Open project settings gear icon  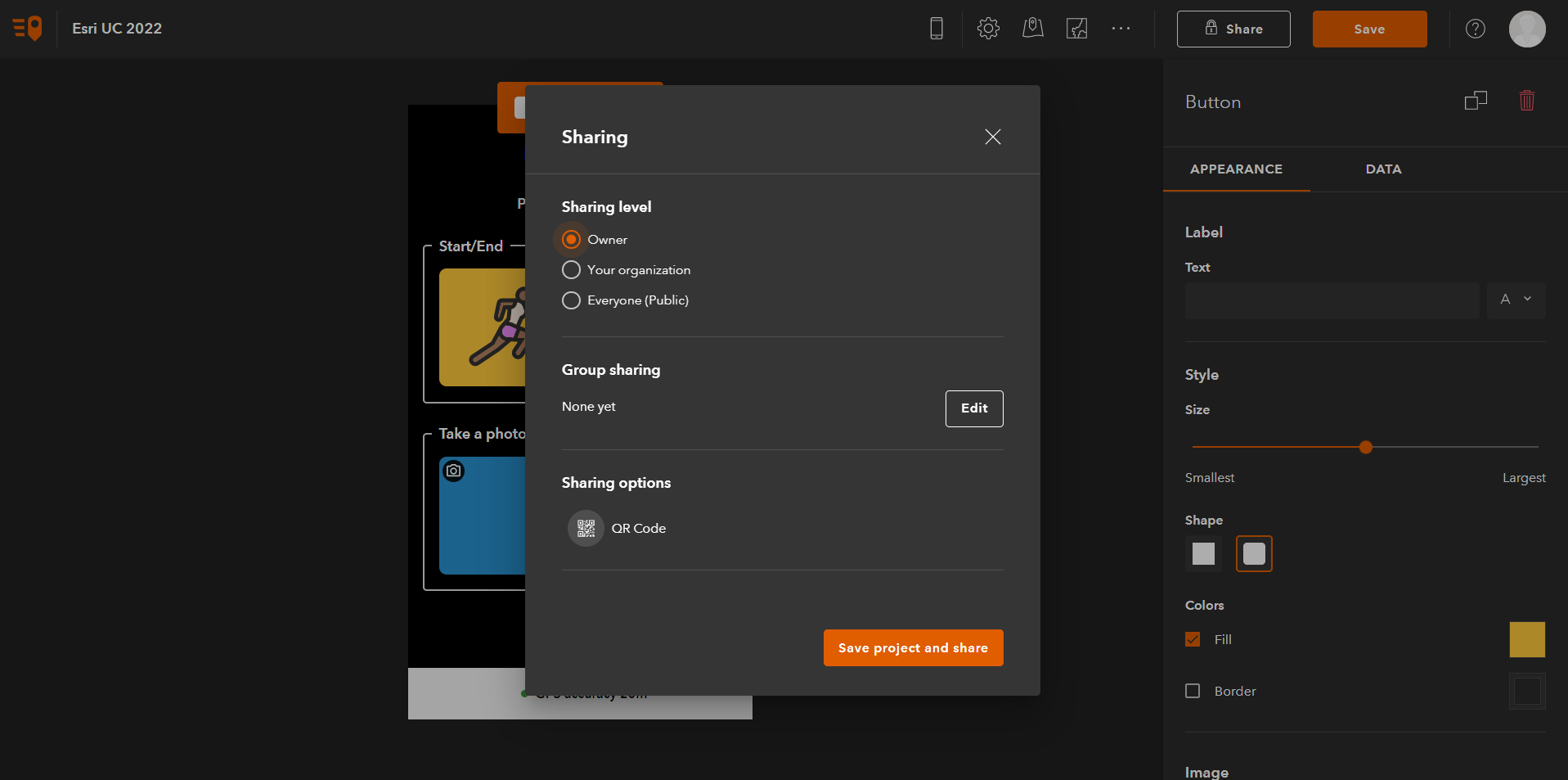point(988,29)
